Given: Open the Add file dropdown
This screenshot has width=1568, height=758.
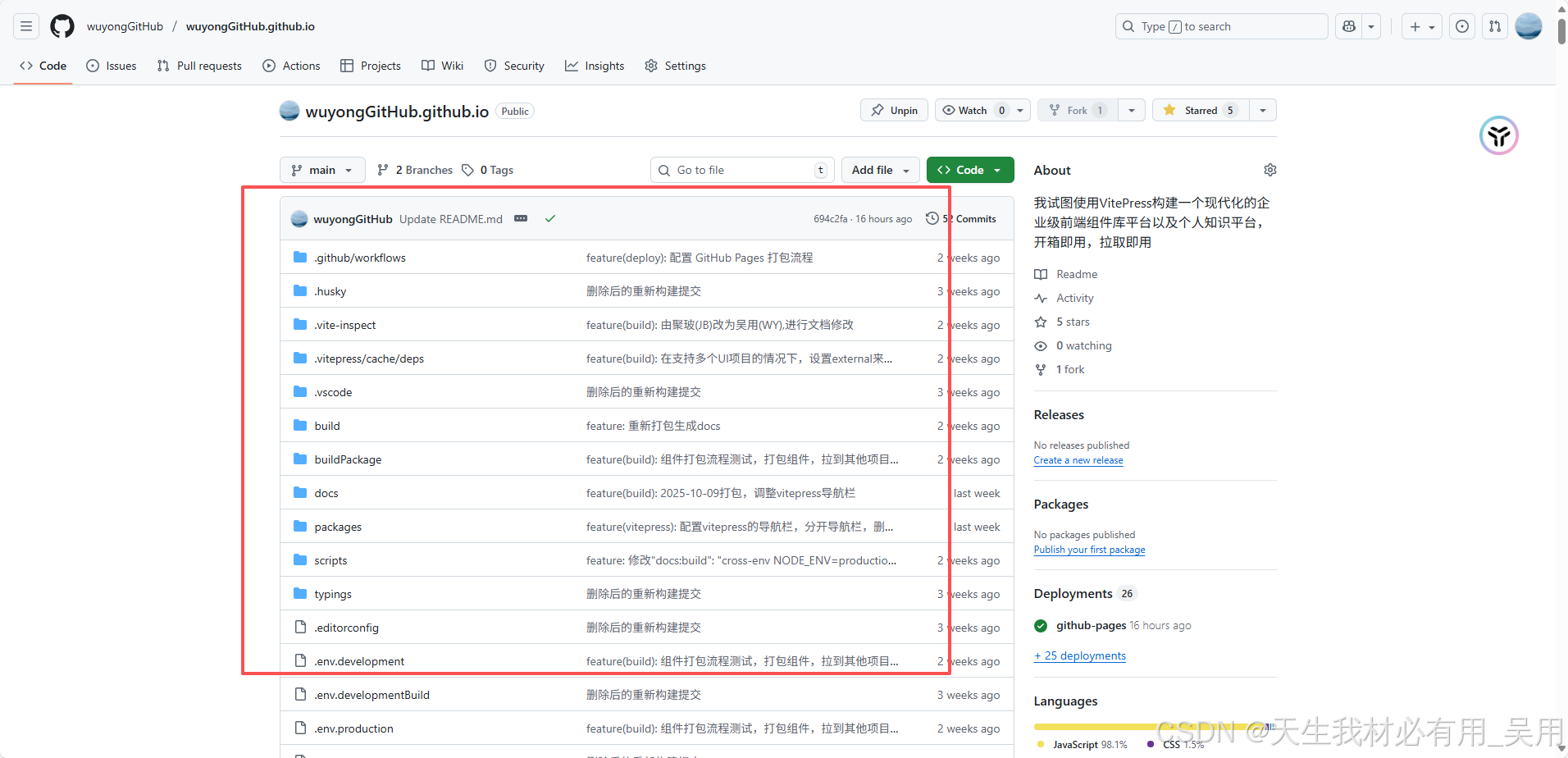Looking at the screenshot, I should tap(879, 170).
